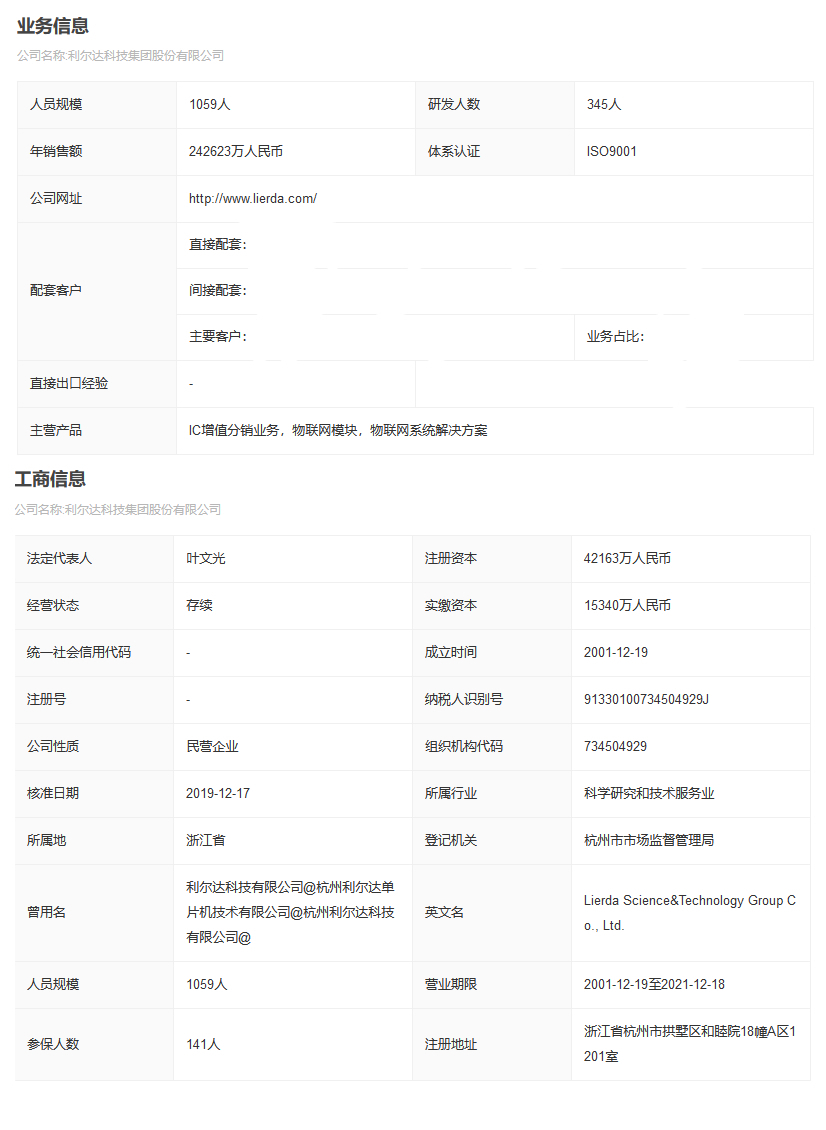Click the '直接配套:' sub-label
Viewport: 826px width, 1130px height.
coord(218,245)
